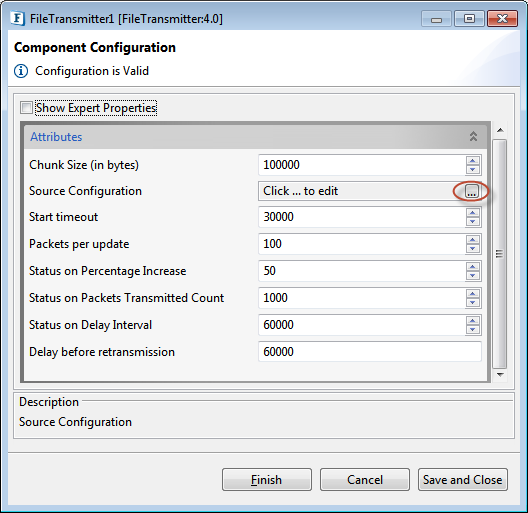Image resolution: width=528 pixels, height=513 pixels.
Task: Decrease Chunk Size with down arrow
Action: pos(472,169)
